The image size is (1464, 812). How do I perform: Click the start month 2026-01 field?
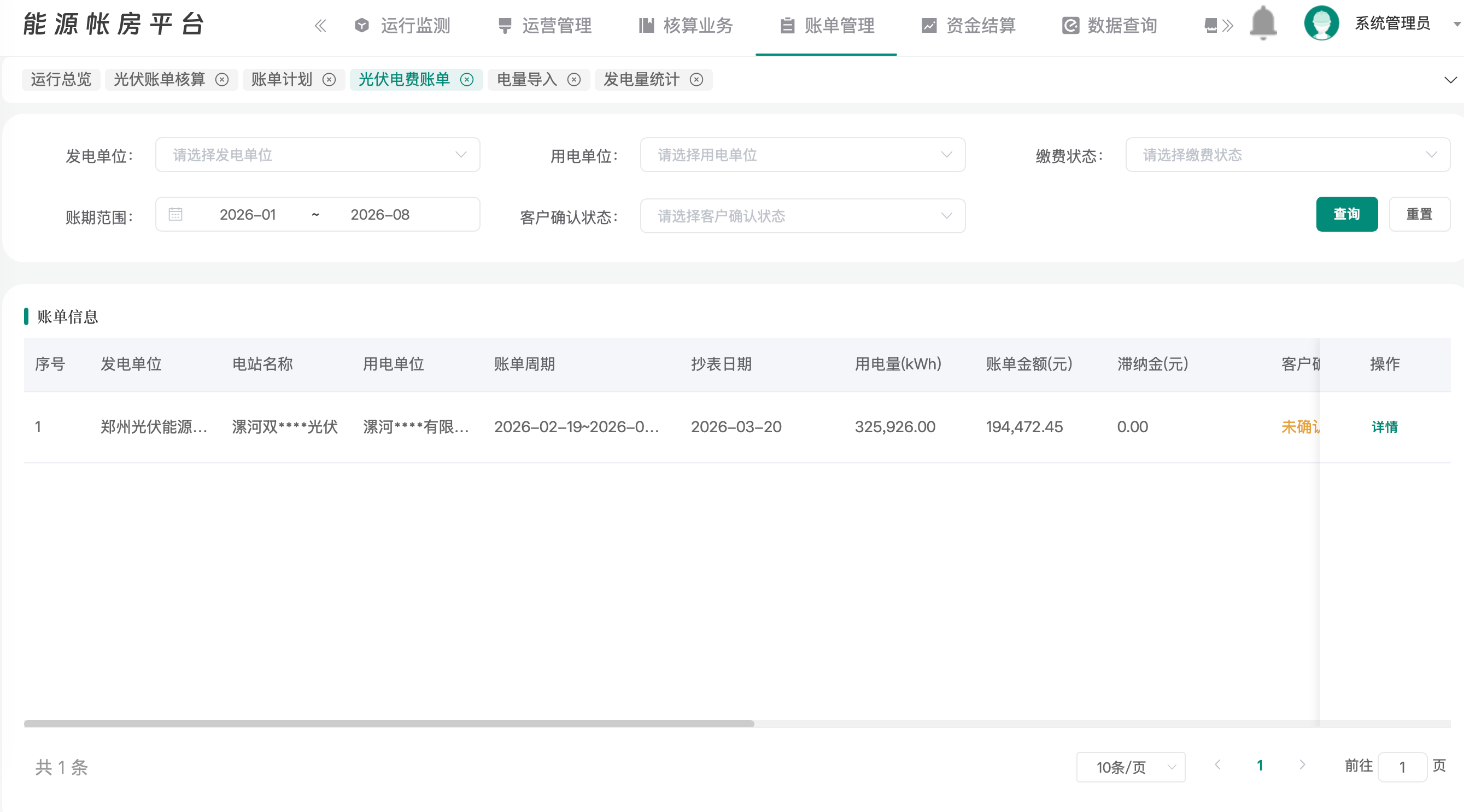248,215
